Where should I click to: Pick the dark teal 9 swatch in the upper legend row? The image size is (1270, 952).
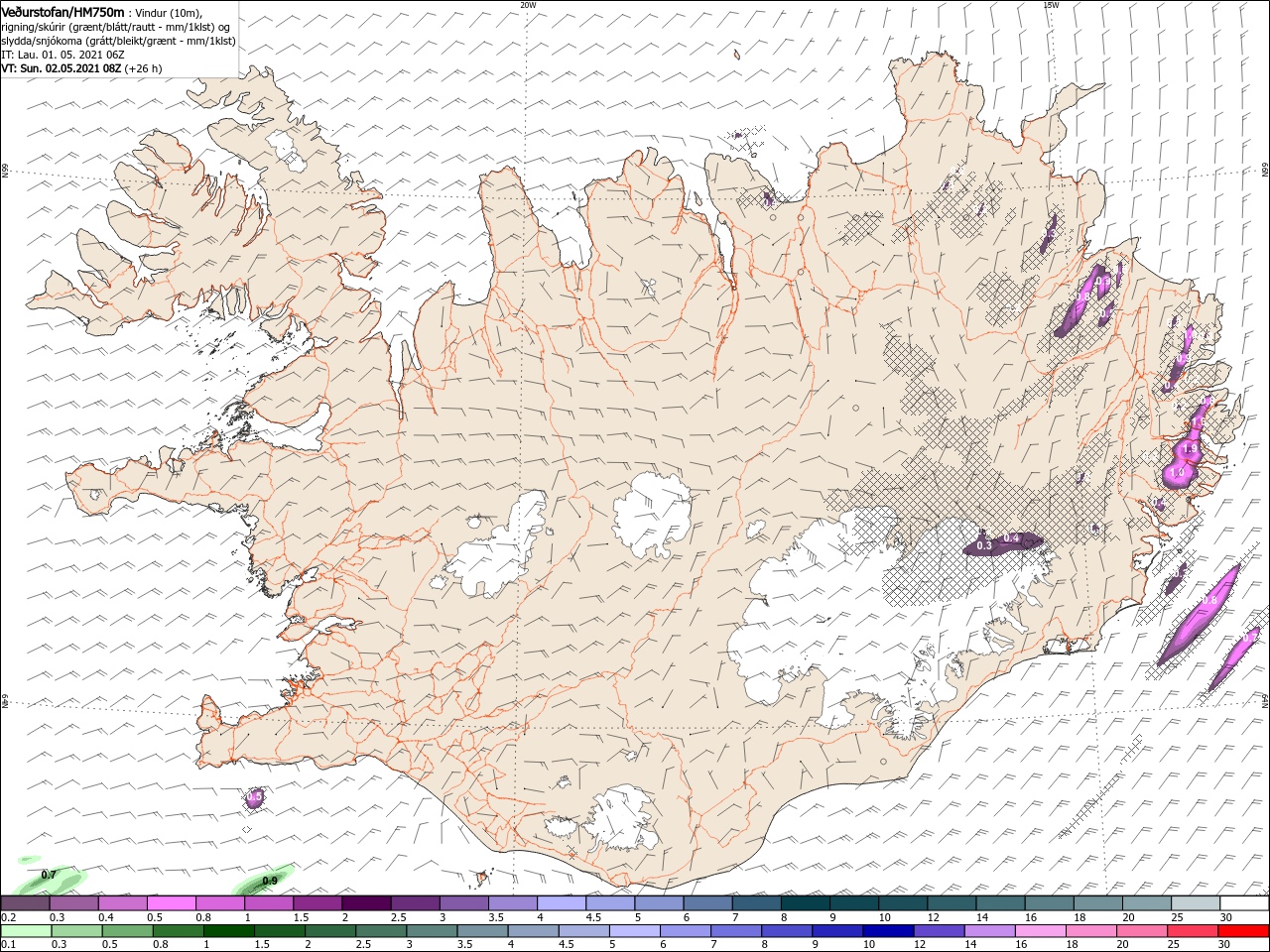coord(854,903)
